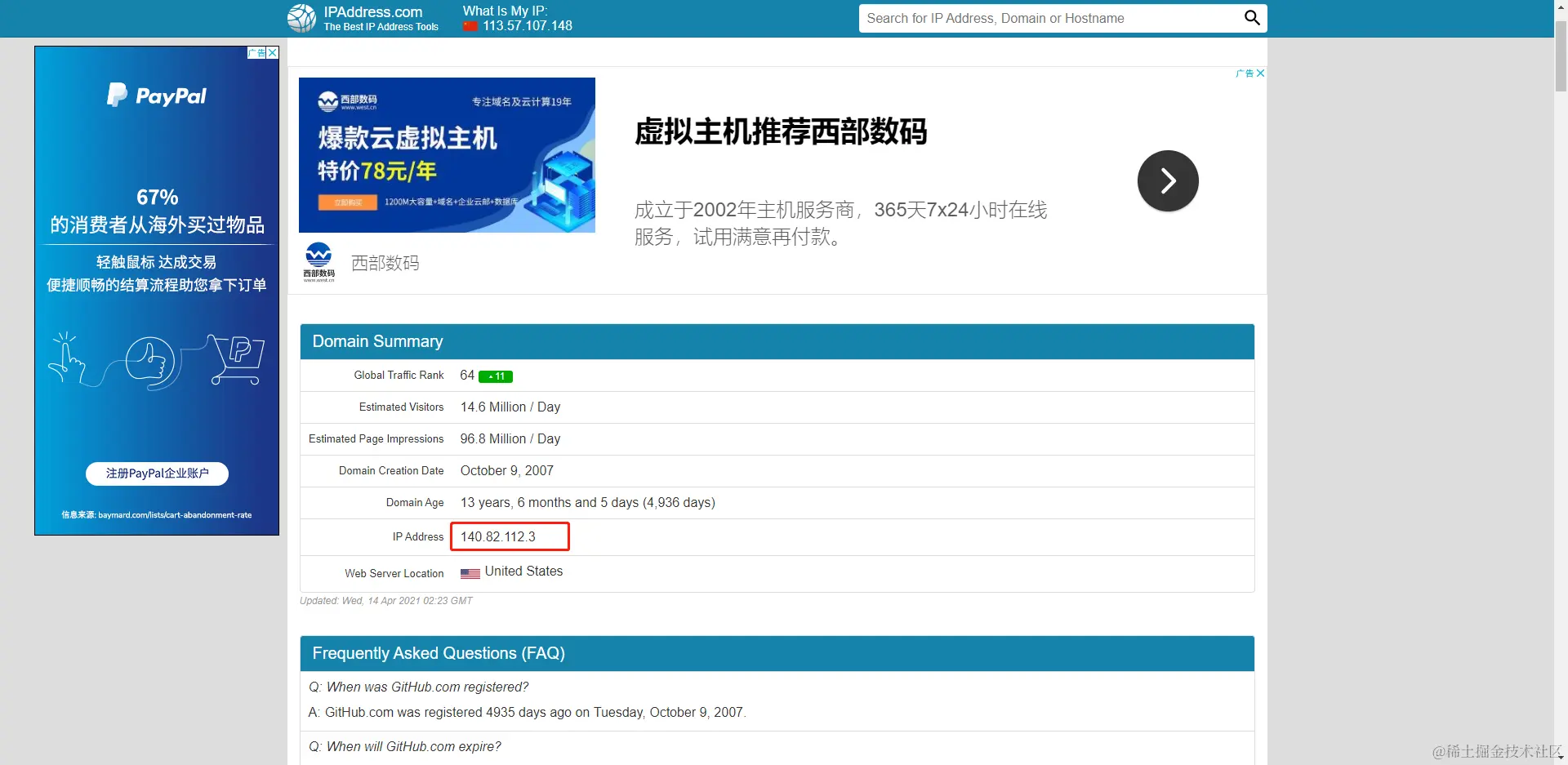
Task: Click the question When was GitHub.com registered
Action: [419, 687]
